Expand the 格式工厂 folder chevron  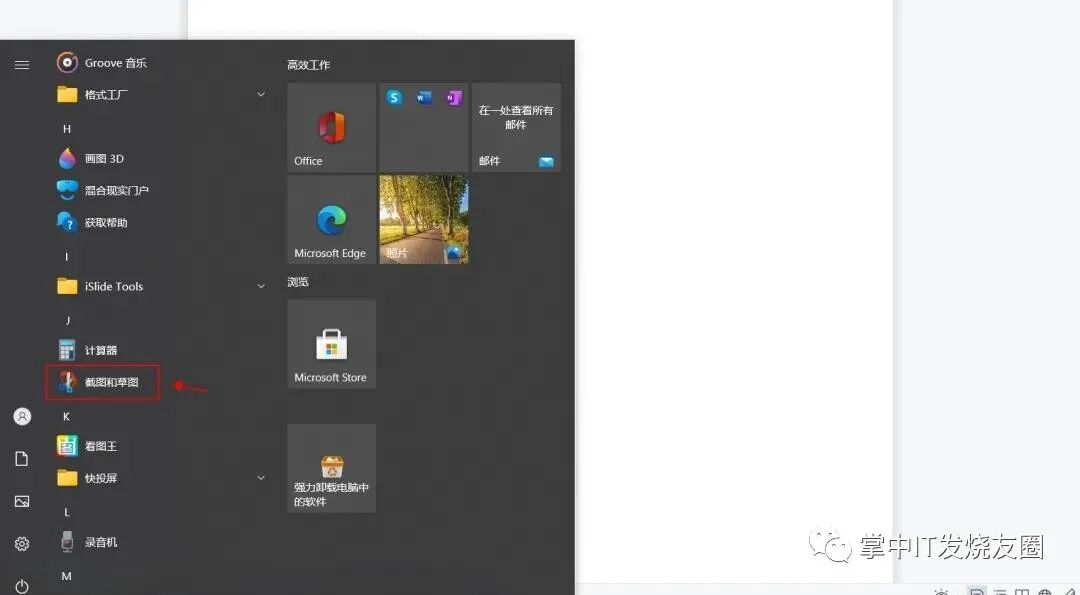click(x=261, y=94)
